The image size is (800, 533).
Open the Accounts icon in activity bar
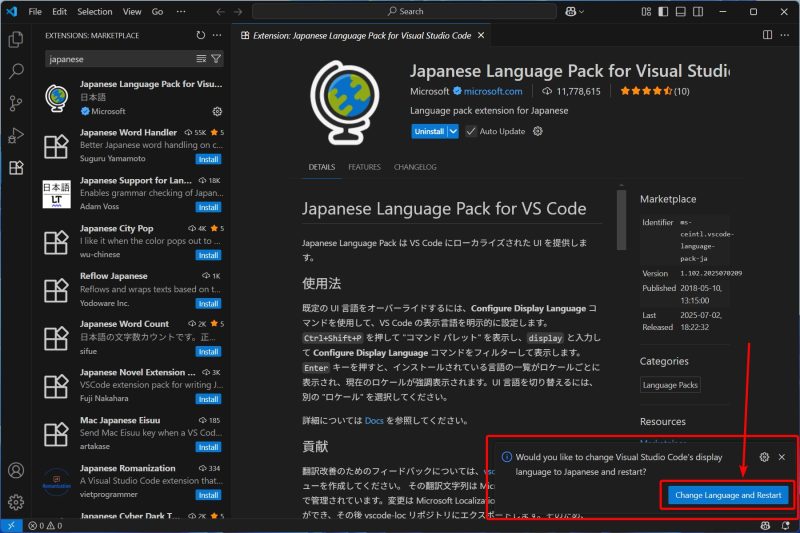(x=16, y=470)
